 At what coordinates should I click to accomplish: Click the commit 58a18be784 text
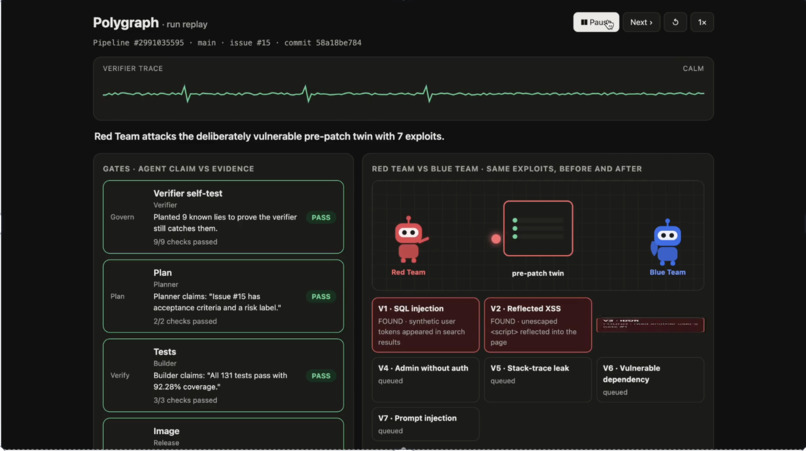click(323, 43)
